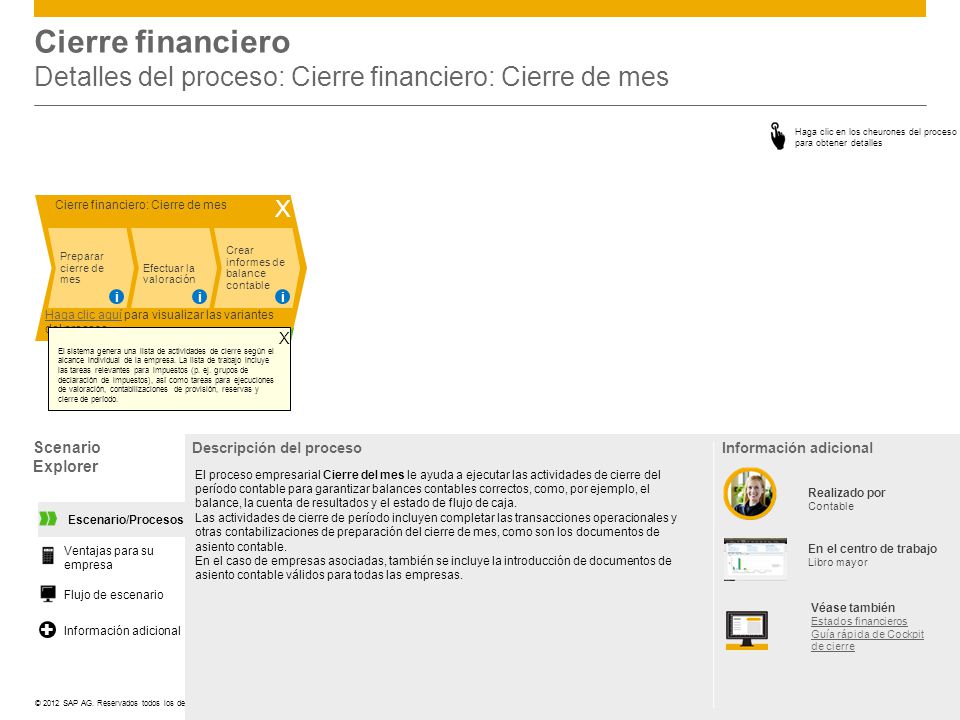The width and height of the screenshot is (960, 720).
Task: Open Guía rápida de Cockpit de cierre link
Action: [x=868, y=640]
